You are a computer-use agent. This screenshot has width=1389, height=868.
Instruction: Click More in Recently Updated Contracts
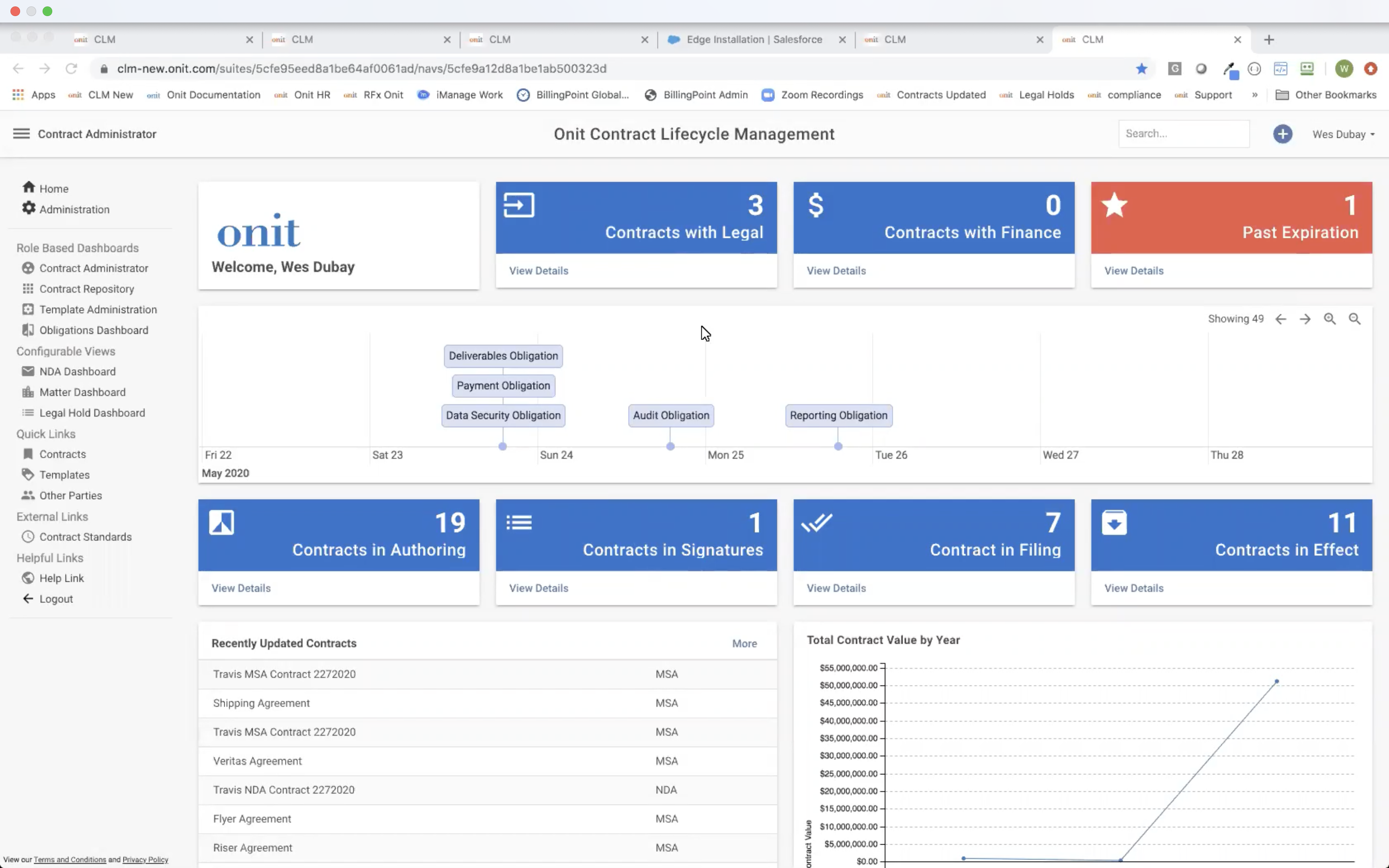coord(744,643)
